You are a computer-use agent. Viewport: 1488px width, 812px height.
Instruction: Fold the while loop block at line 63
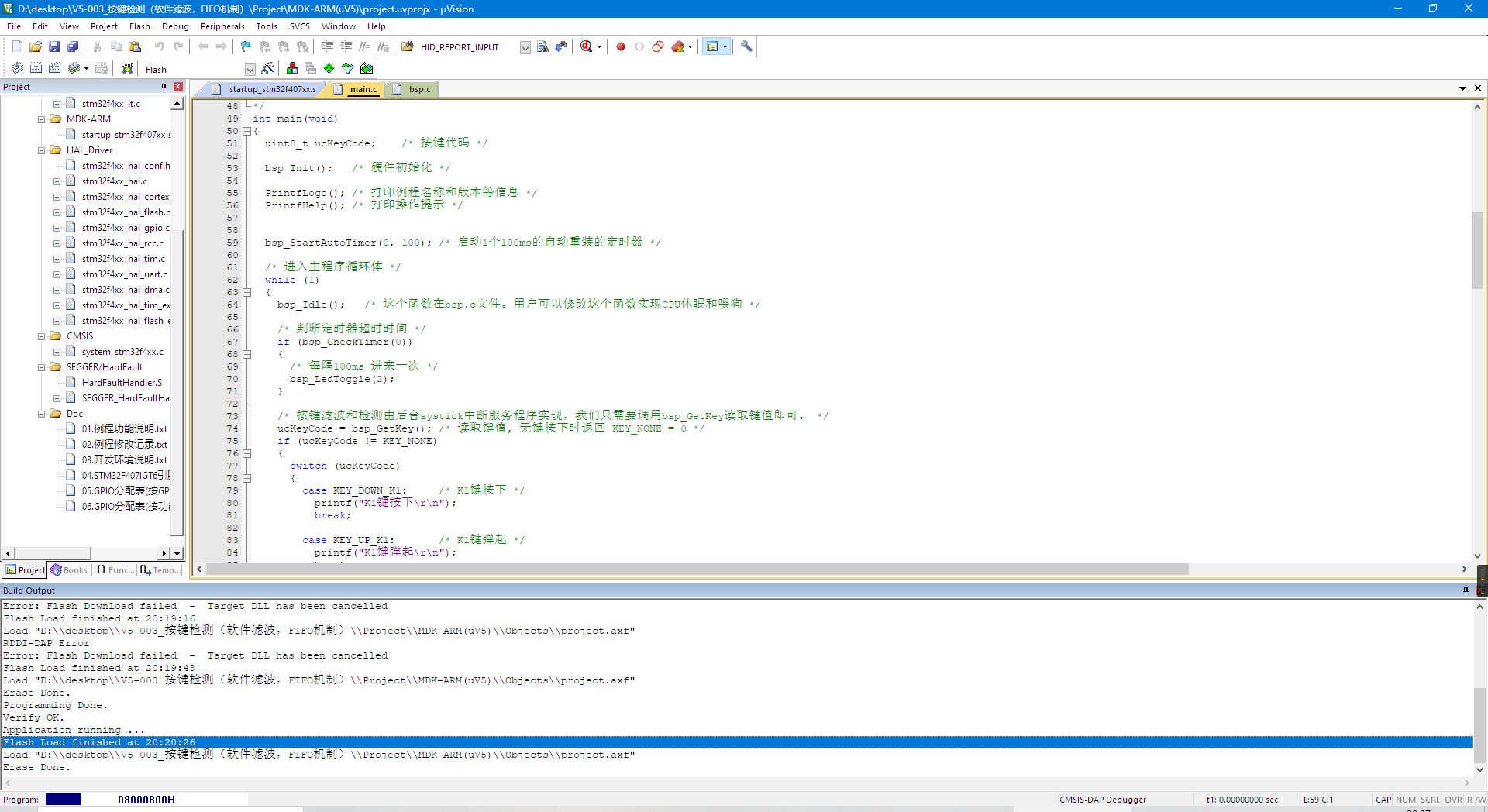point(247,292)
